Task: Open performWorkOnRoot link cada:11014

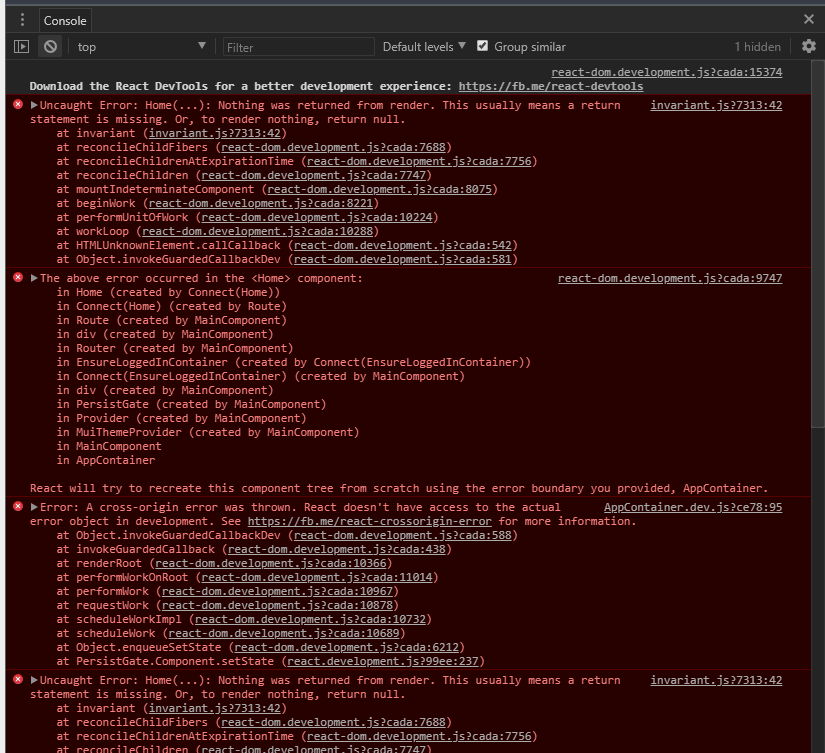Action: [x=317, y=578]
